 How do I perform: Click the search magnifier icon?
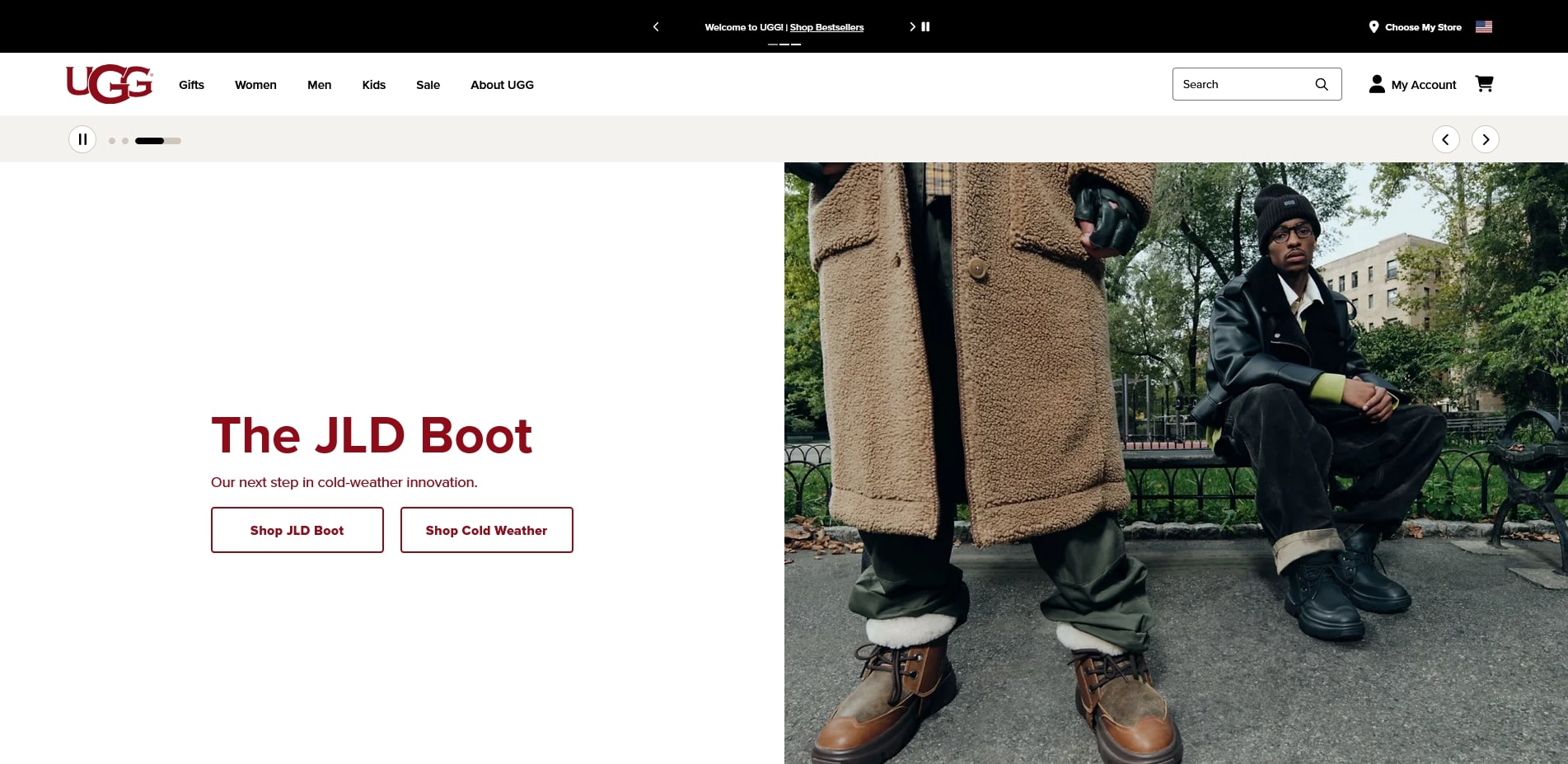click(1322, 84)
